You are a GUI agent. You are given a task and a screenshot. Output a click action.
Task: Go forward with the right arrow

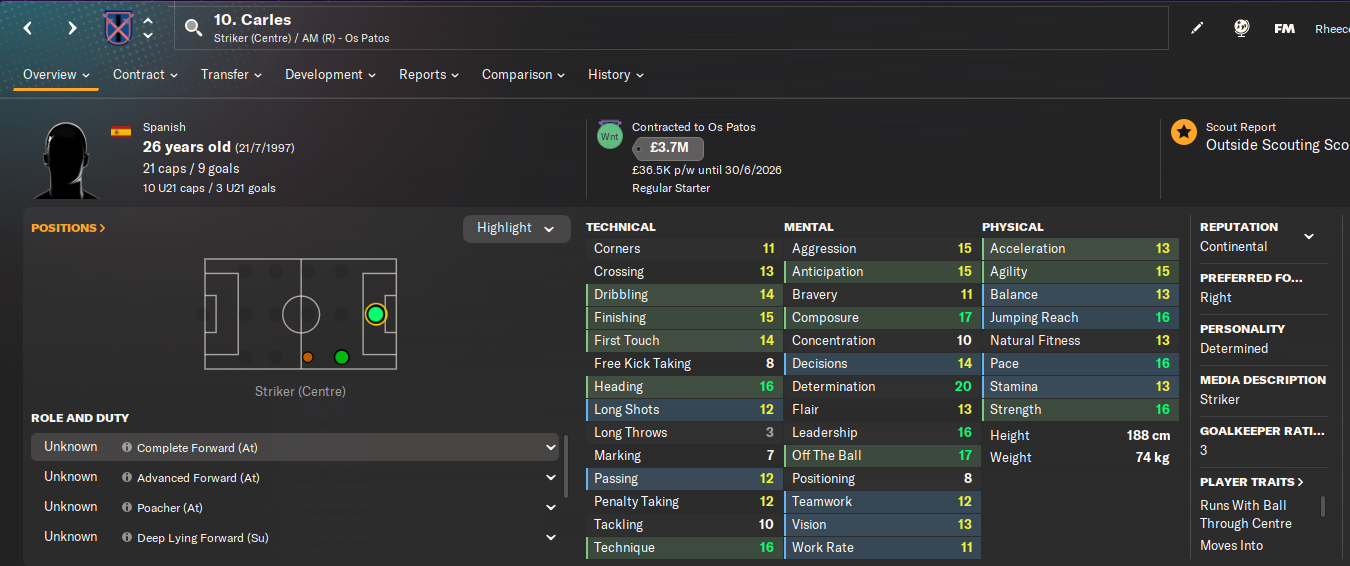pyautogui.click(x=72, y=28)
